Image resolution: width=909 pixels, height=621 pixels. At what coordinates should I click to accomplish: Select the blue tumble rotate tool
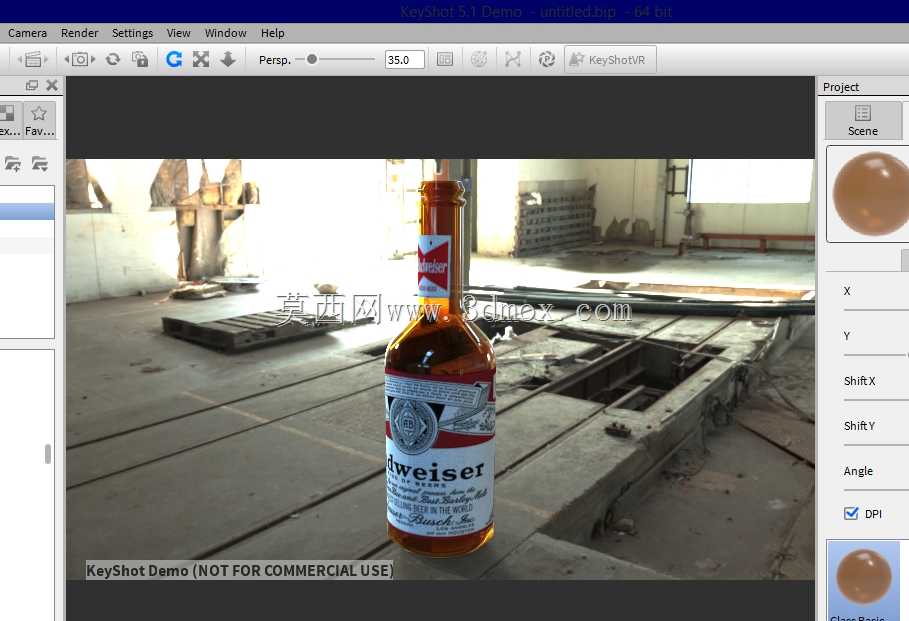174,59
